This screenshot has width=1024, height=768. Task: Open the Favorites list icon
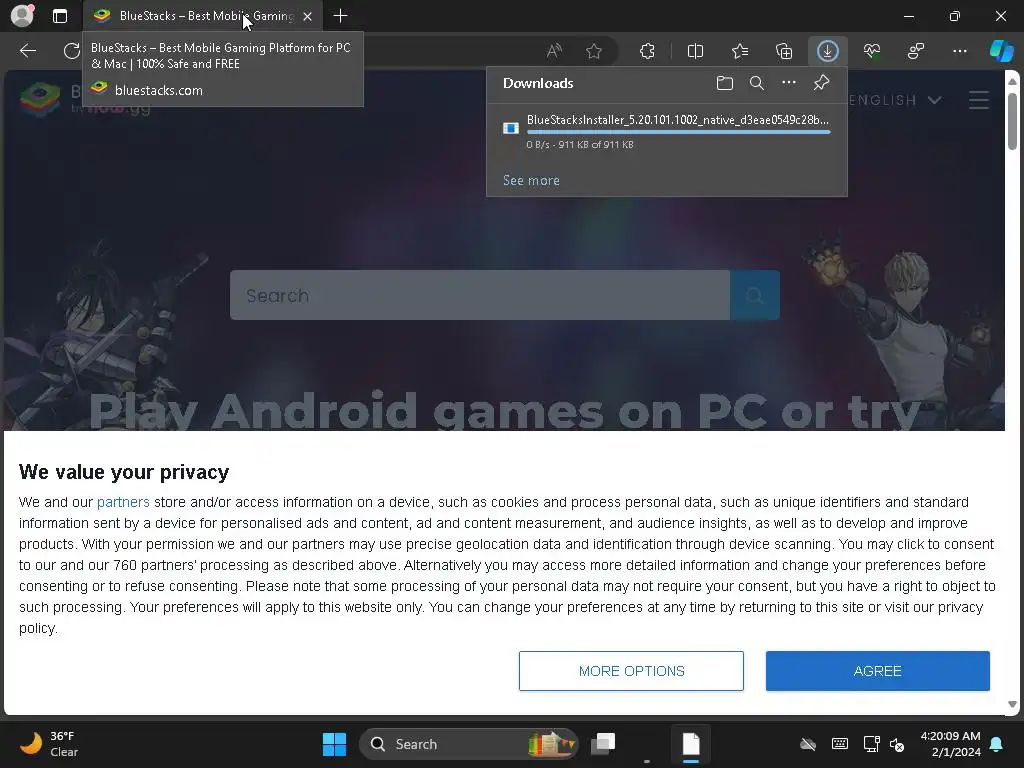pyautogui.click(x=740, y=50)
